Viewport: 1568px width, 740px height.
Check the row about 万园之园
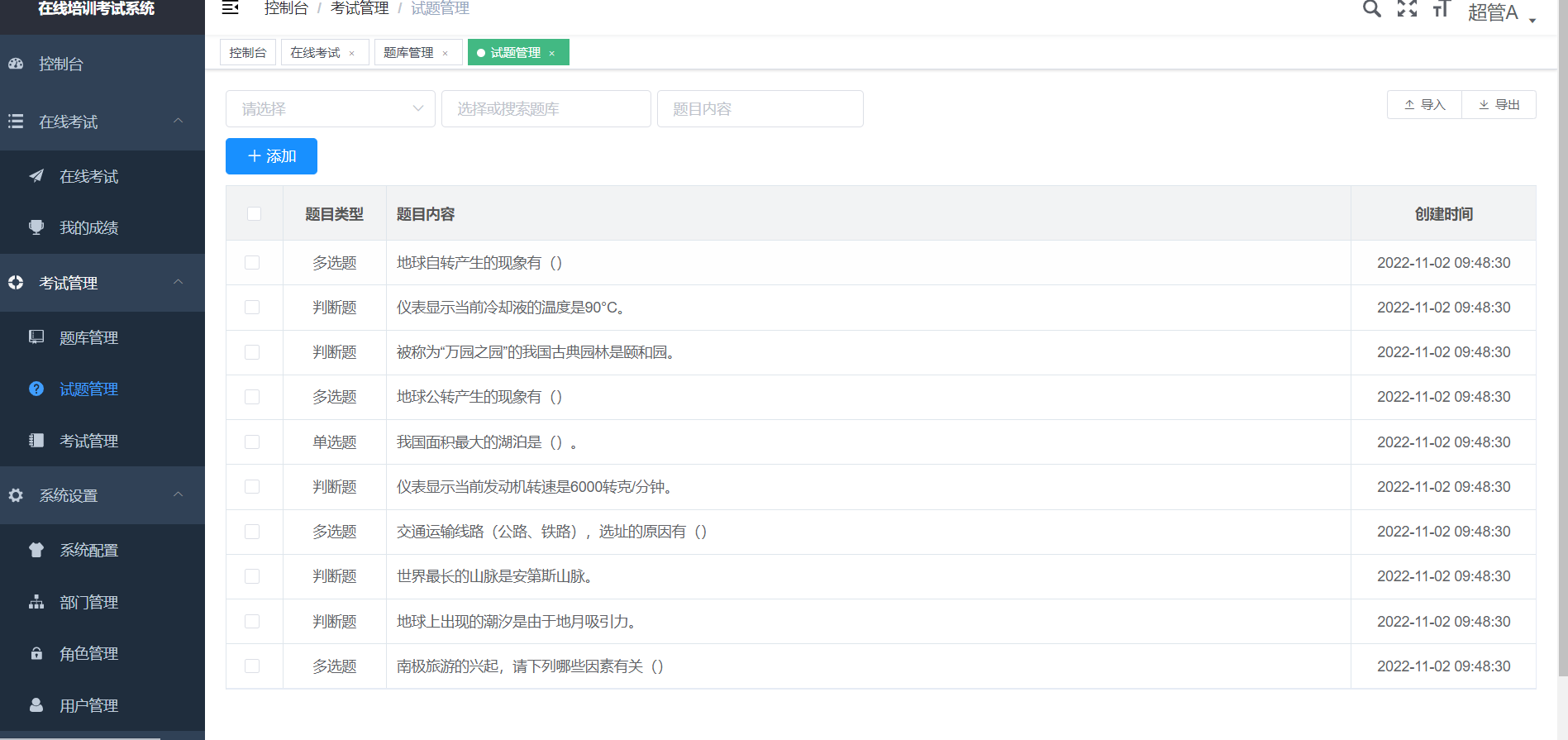[x=252, y=352]
